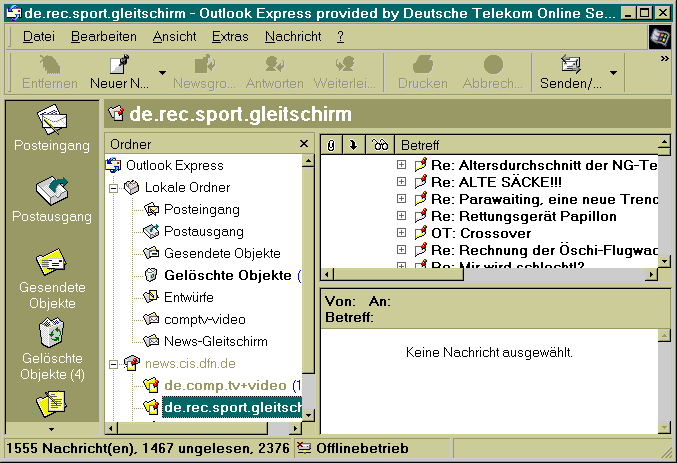Click the Weiterlei... forward toolbar icon
The height and width of the screenshot is (463, 677).
(345, 65)
